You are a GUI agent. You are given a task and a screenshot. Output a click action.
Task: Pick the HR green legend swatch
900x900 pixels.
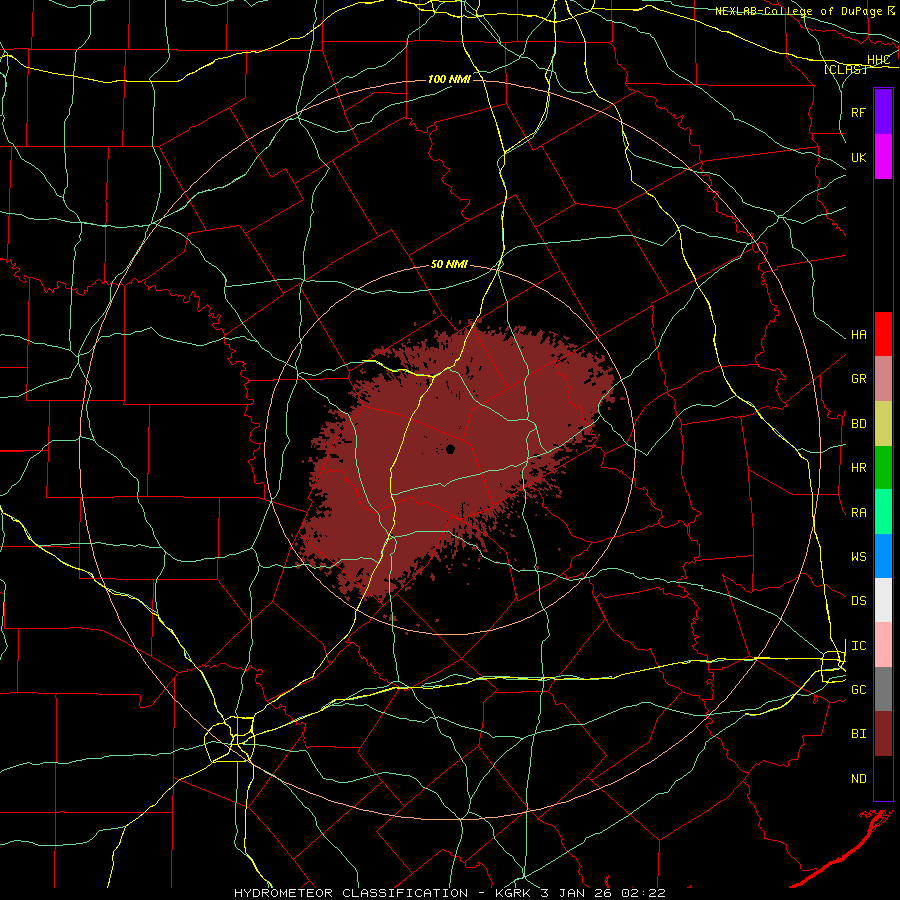883,468
